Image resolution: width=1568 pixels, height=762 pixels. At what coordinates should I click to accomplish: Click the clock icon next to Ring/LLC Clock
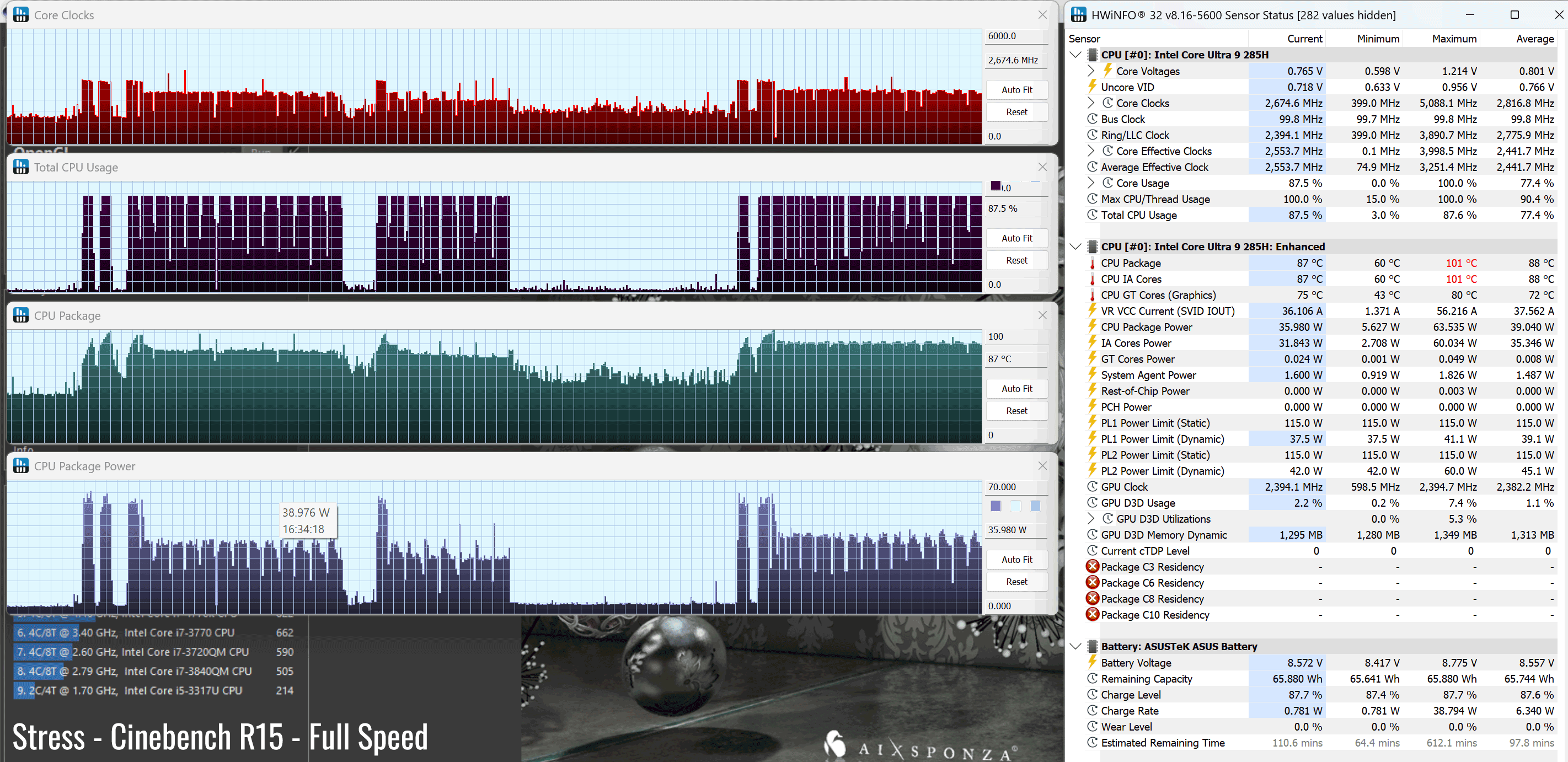[1093, 135]
